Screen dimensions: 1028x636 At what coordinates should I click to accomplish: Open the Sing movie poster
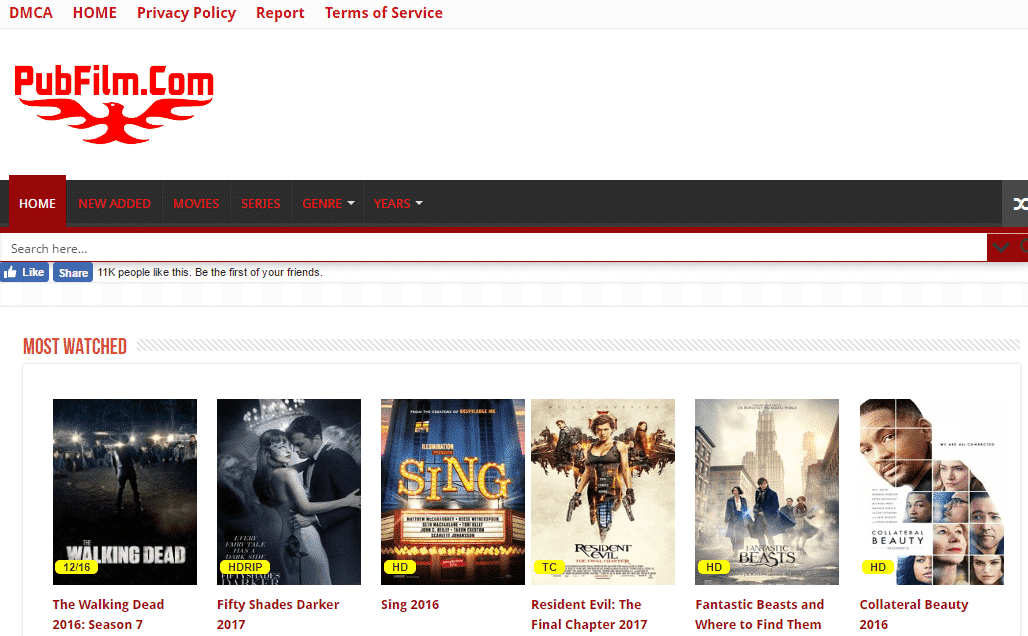click(x=452, y=492)
